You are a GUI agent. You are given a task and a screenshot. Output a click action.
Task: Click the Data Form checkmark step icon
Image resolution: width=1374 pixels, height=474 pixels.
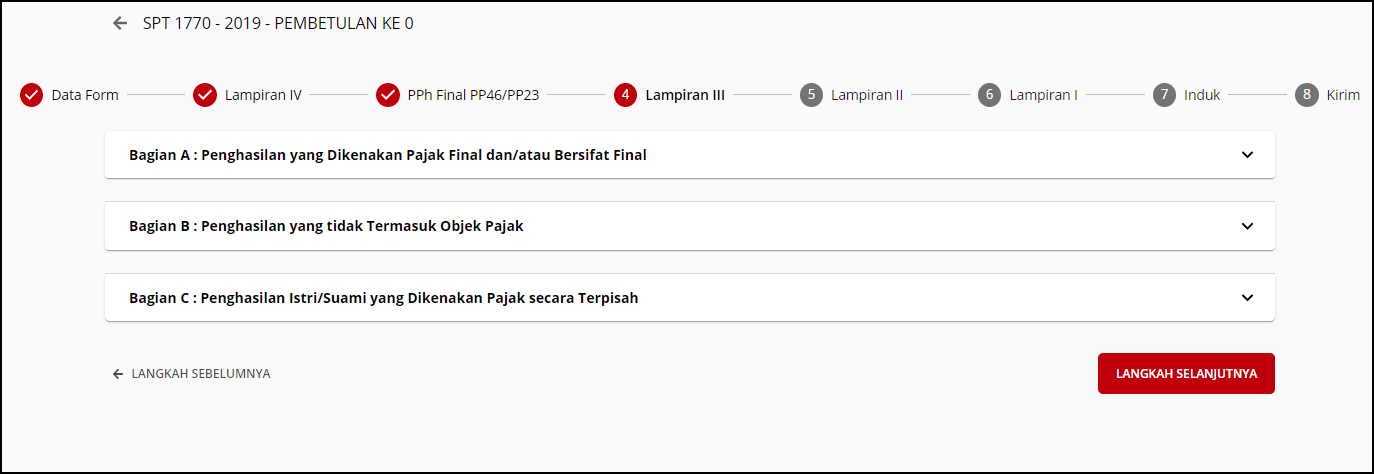click(32, 95)
